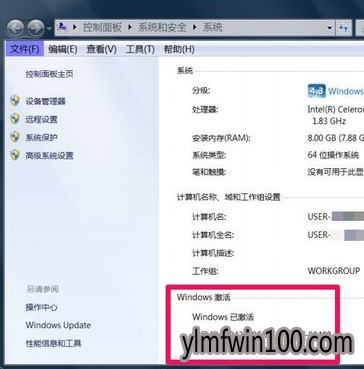Expand arrow after 系统和安全 breadcrumb

(x=195, y=28)
